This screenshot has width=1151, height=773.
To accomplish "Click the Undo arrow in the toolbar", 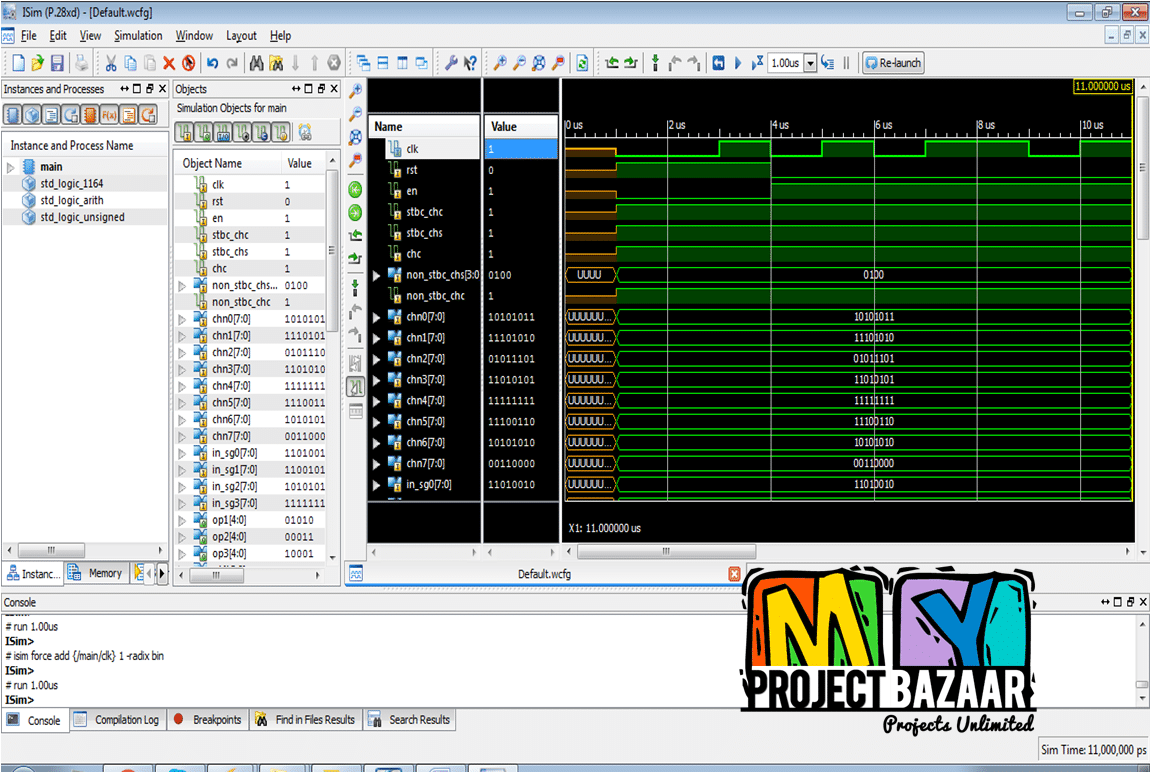I will (x=212, y=63).
